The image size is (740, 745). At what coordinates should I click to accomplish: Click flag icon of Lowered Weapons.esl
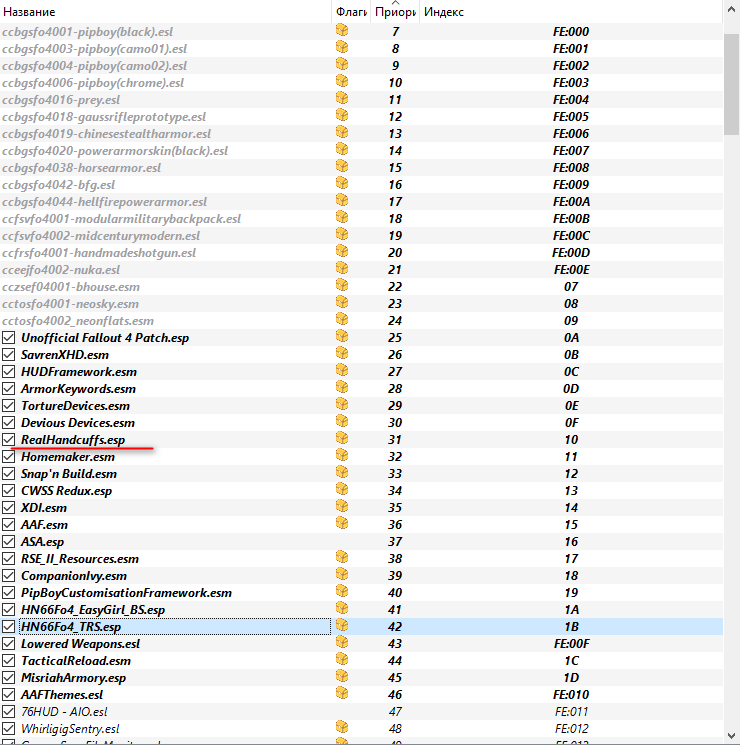(342, 643)
